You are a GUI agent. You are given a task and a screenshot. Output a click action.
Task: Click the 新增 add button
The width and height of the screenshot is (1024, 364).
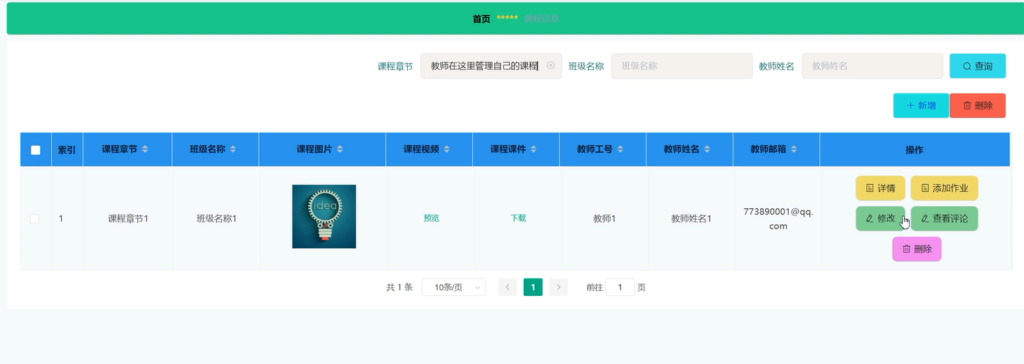point(921,106)
